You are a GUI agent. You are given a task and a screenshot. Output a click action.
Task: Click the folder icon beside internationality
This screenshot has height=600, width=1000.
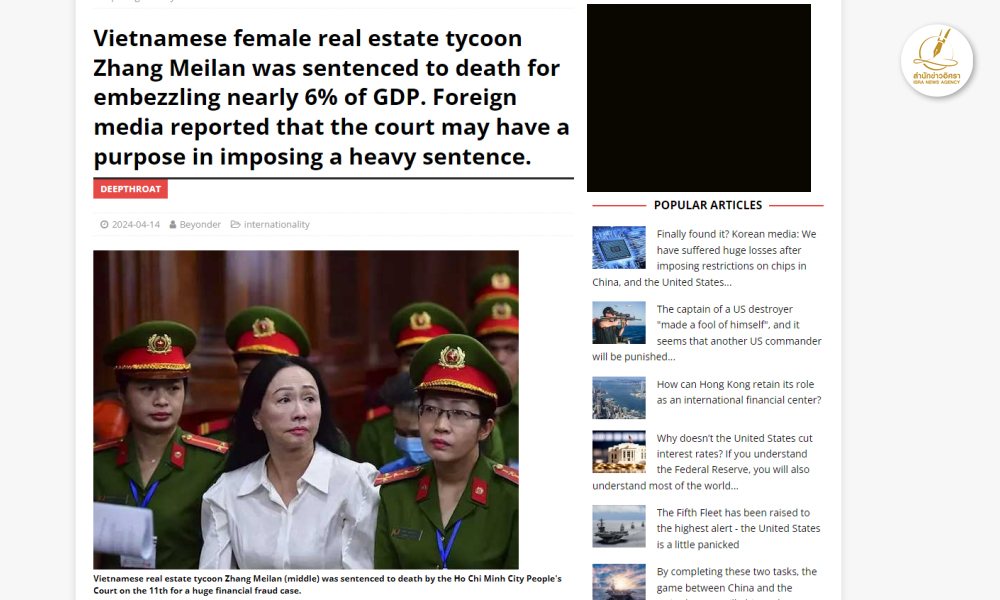point(235,224)
